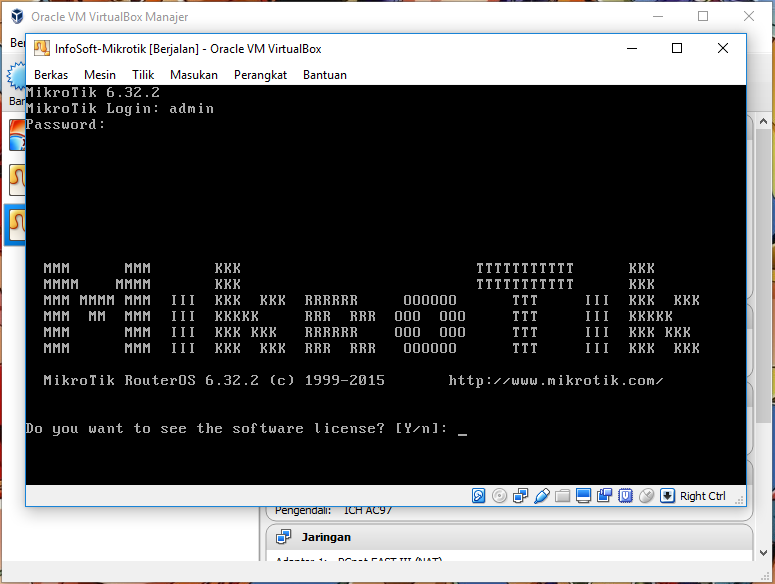Open the Berkas menu
Image resolution: width=775 pixels, height=584 pixels.
pos(51,75)
